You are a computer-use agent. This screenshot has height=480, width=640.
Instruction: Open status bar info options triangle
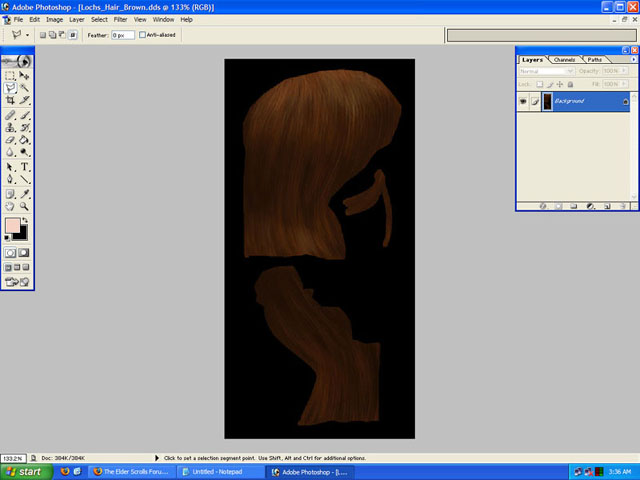click(157, 458)
